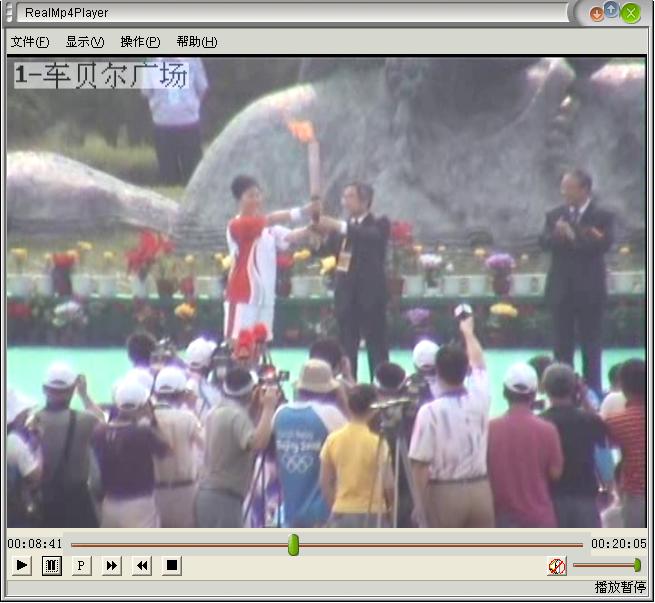
Task: Stop video playback
Action: pos(172,566)
